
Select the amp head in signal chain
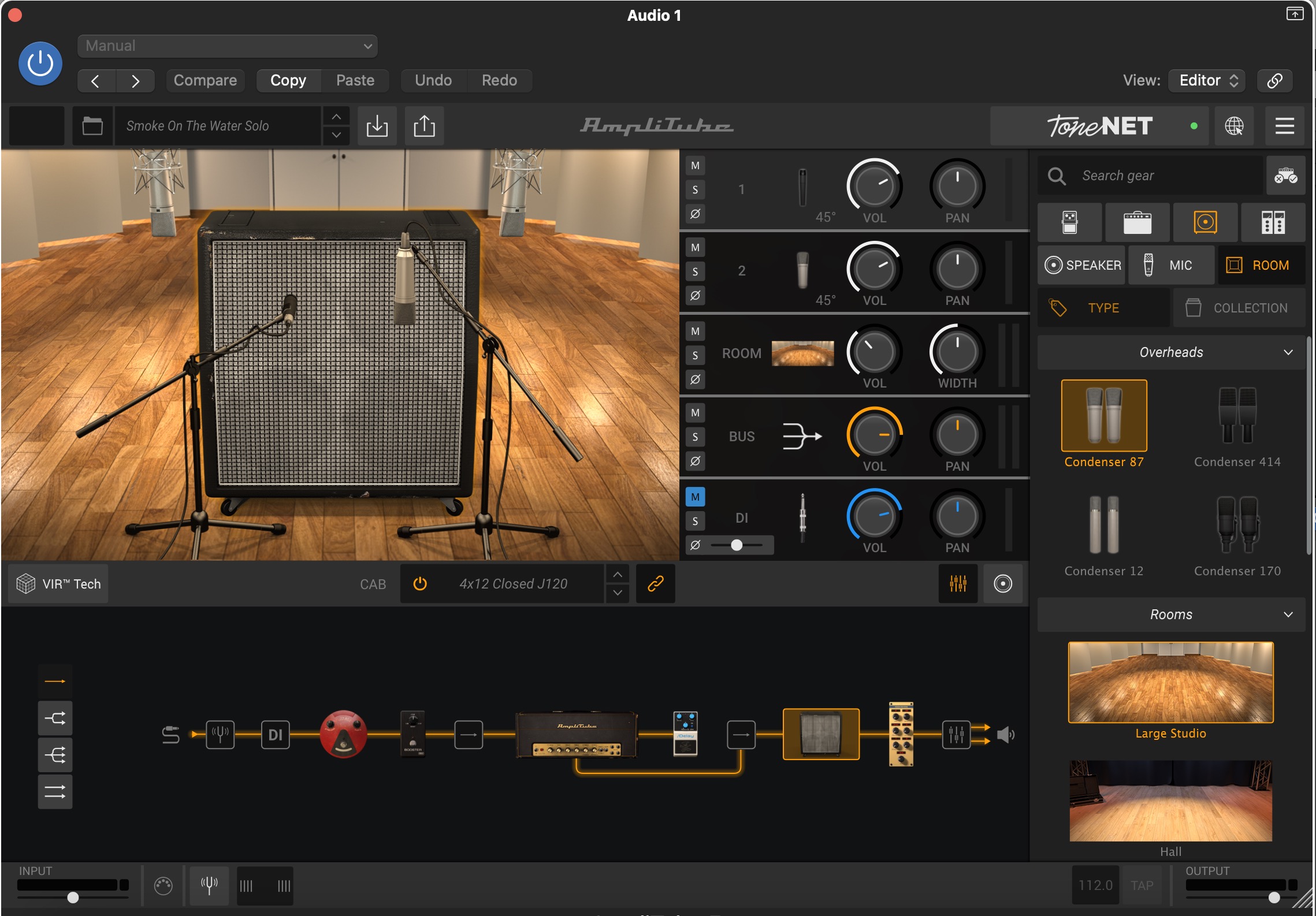pyautogui.click(x=577, y=735)
